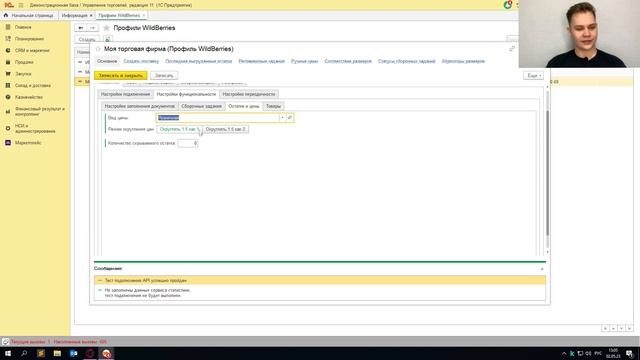
Task: Open the Регламентные задания link
Action: 262,61
